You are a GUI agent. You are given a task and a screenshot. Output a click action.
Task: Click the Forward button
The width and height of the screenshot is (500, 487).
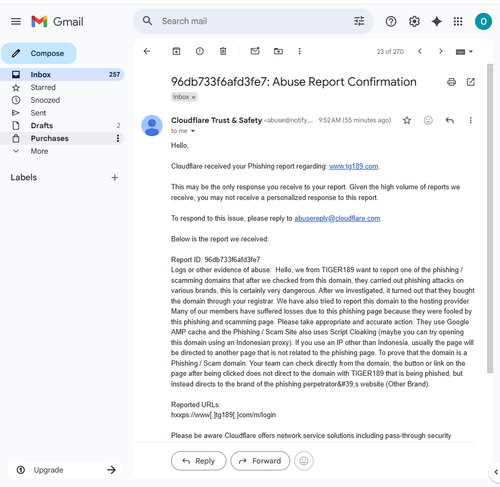pyautogui.click(x=260, y=461)
